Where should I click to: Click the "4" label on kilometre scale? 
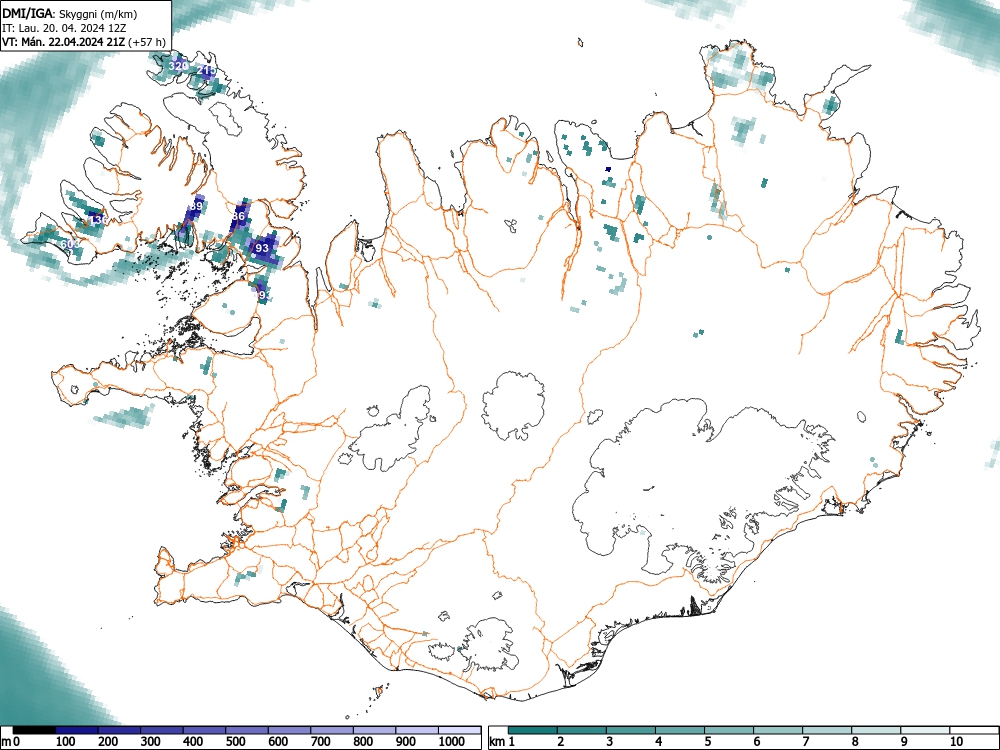coord(659,741)
